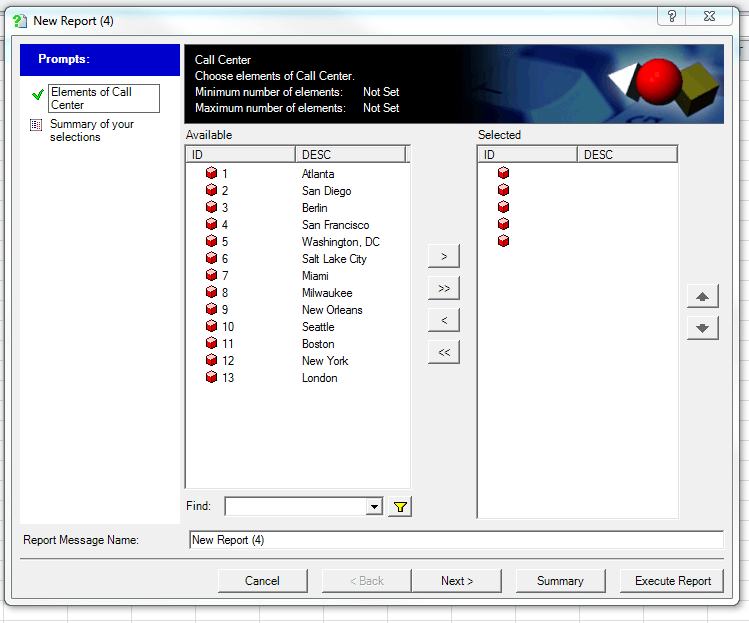Open Summary of your selections prompt
This screenshot has width=749, height=623.
click(x=91, y=131)
